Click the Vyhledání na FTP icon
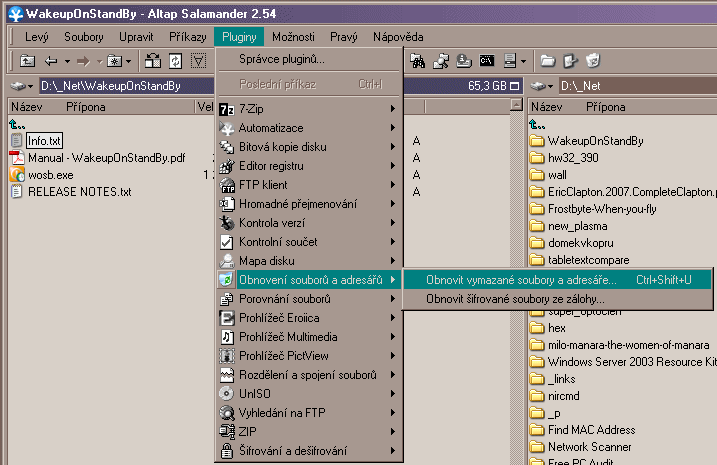 227,413
